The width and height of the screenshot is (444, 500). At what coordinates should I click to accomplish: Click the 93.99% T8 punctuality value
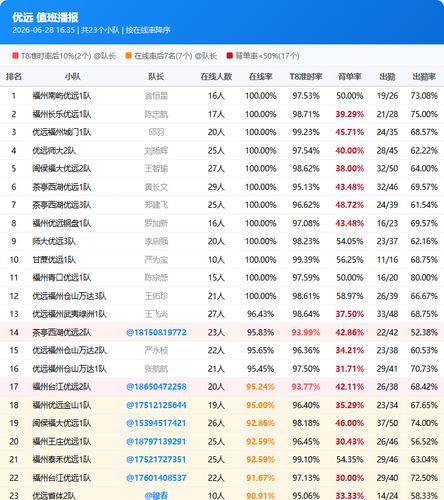tap(306, 332)
